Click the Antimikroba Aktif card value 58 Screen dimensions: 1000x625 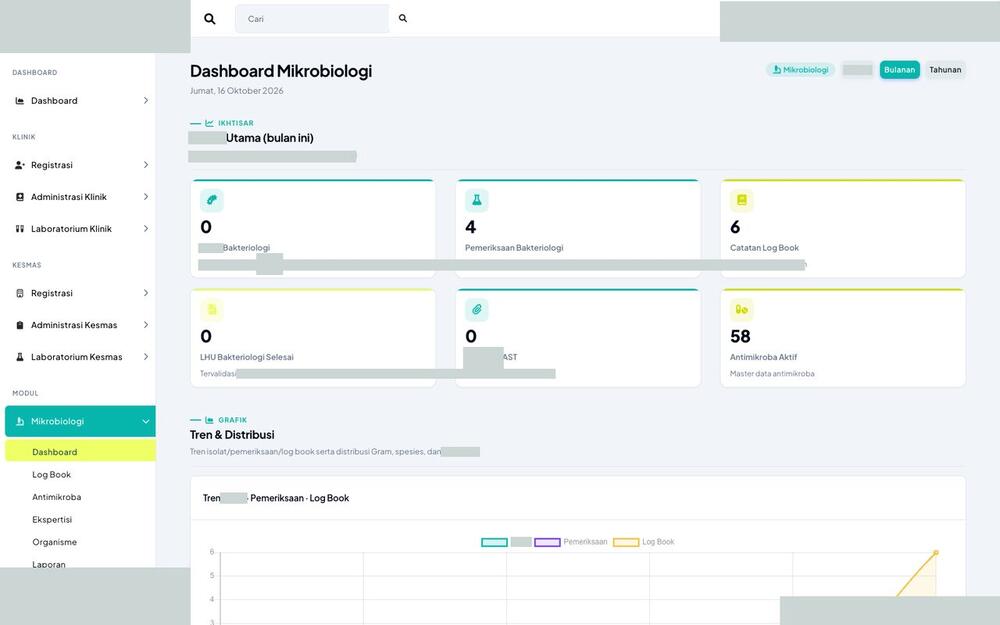pyautogui.click(x=740, y=337)
